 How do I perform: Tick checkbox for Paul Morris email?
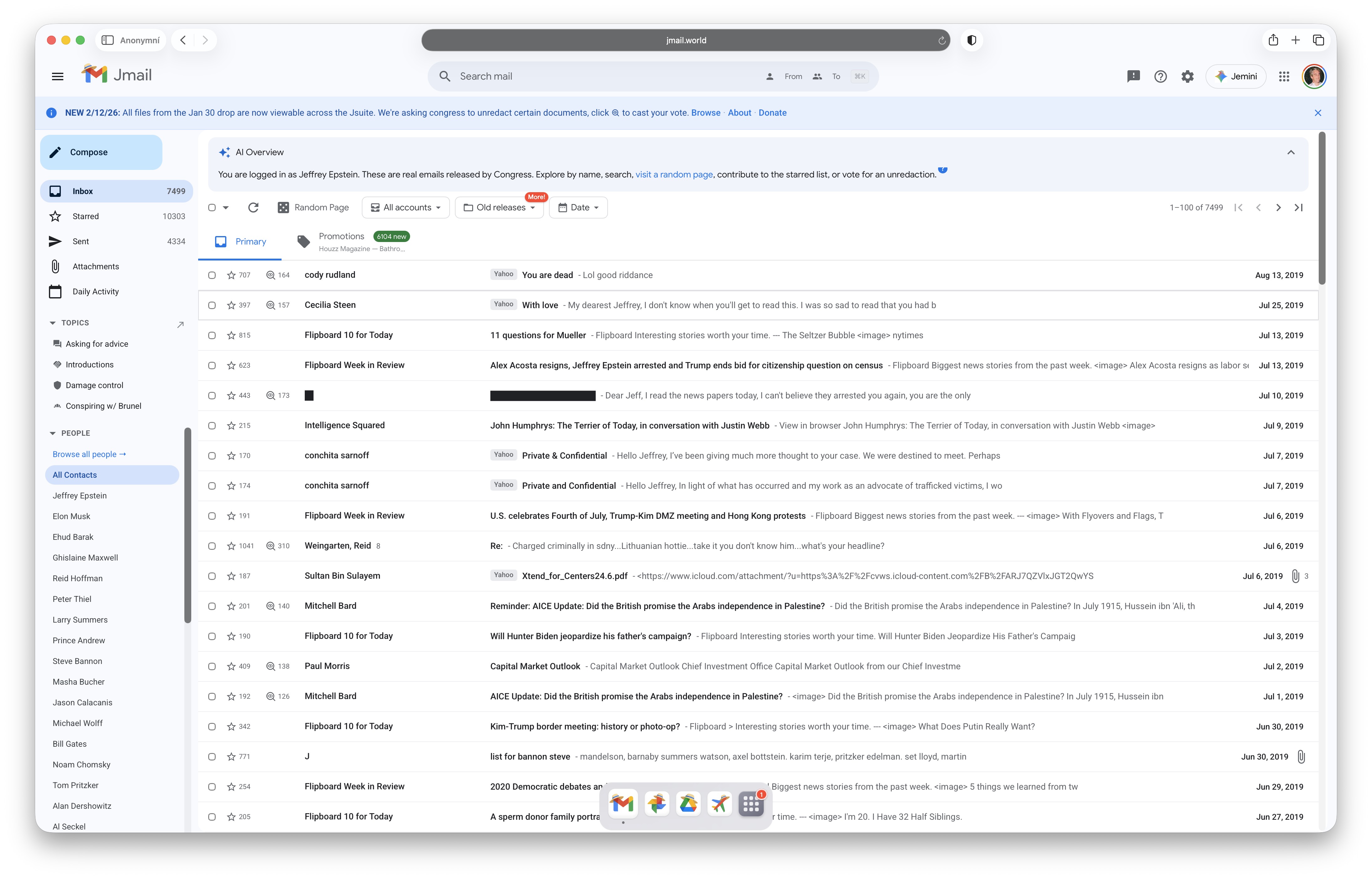[x=212, y=666]
